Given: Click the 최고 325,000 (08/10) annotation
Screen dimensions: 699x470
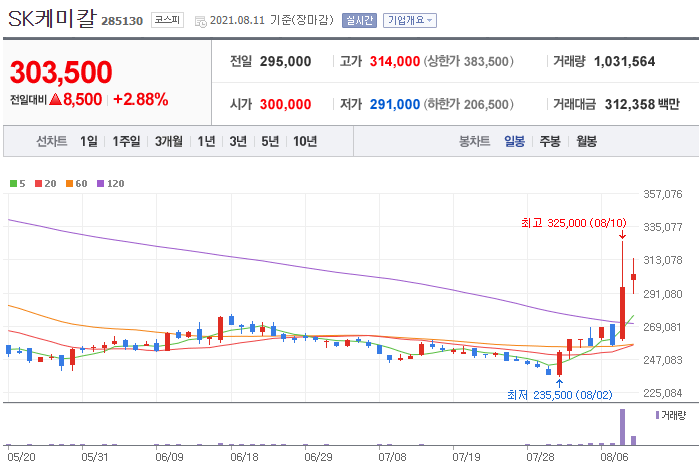Looking at the screenshot, I should (x=574, y=223).
